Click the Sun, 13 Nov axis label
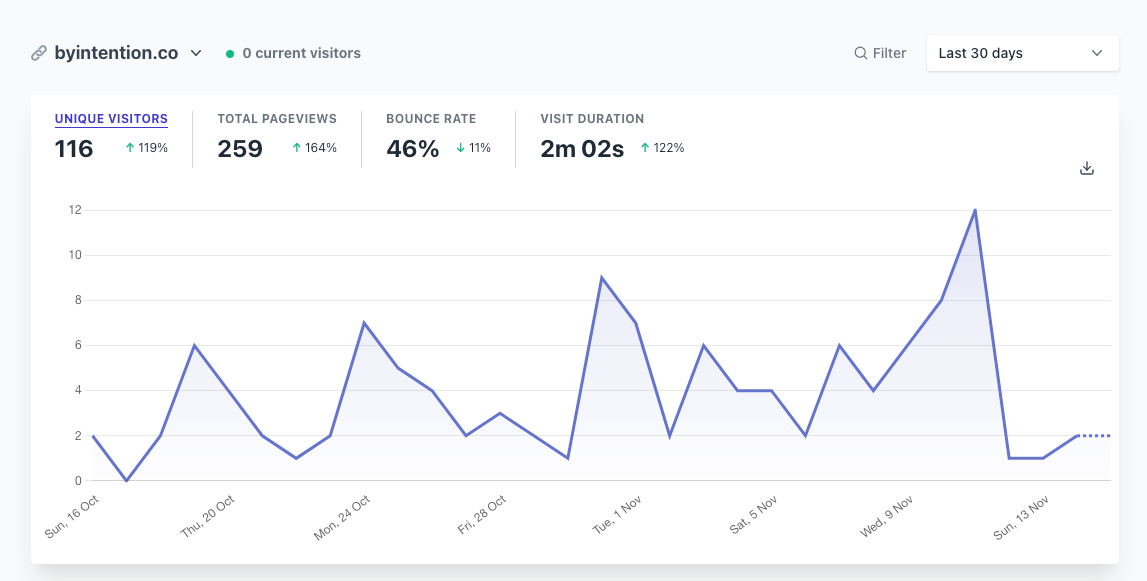Viewport: 1147px width, 581px height. point(1022,517)
